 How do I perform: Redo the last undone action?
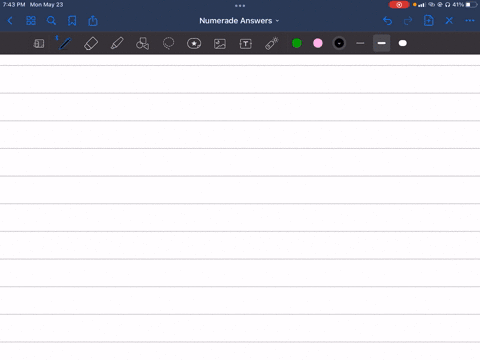coord(408,21)
